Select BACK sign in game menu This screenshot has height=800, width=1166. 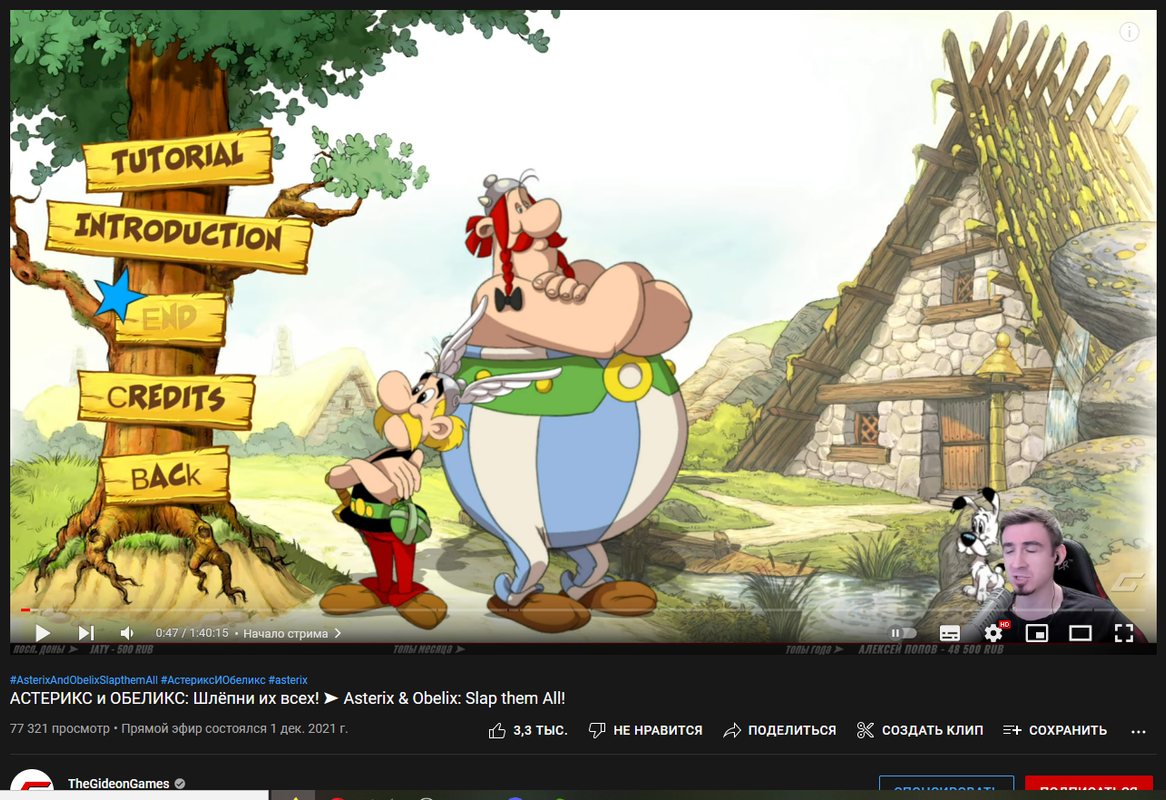click(x=166, y=476)
